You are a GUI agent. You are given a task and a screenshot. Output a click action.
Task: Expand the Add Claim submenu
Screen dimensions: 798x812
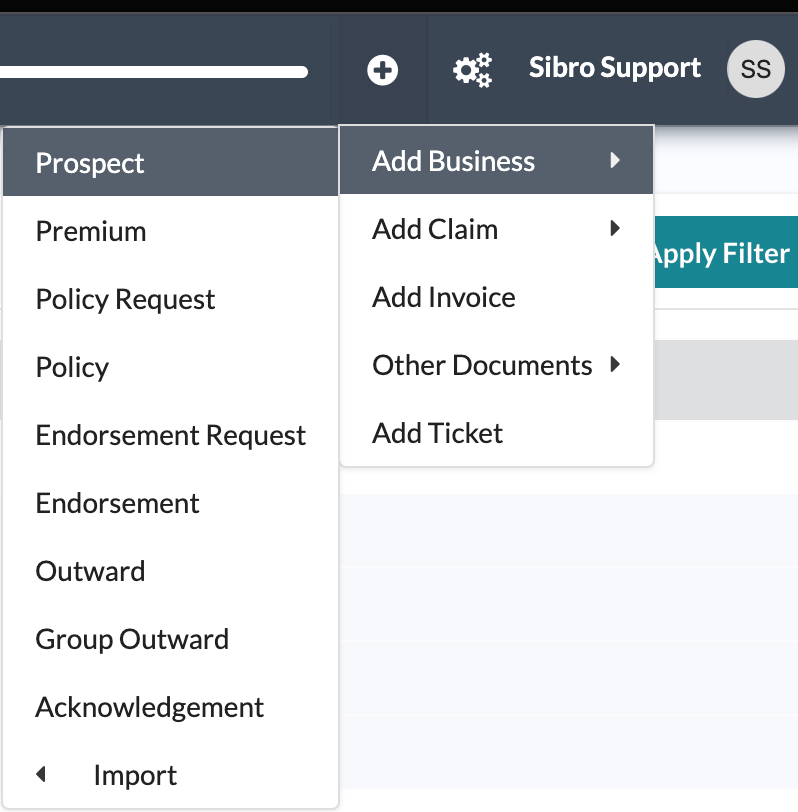coord(435,228)
